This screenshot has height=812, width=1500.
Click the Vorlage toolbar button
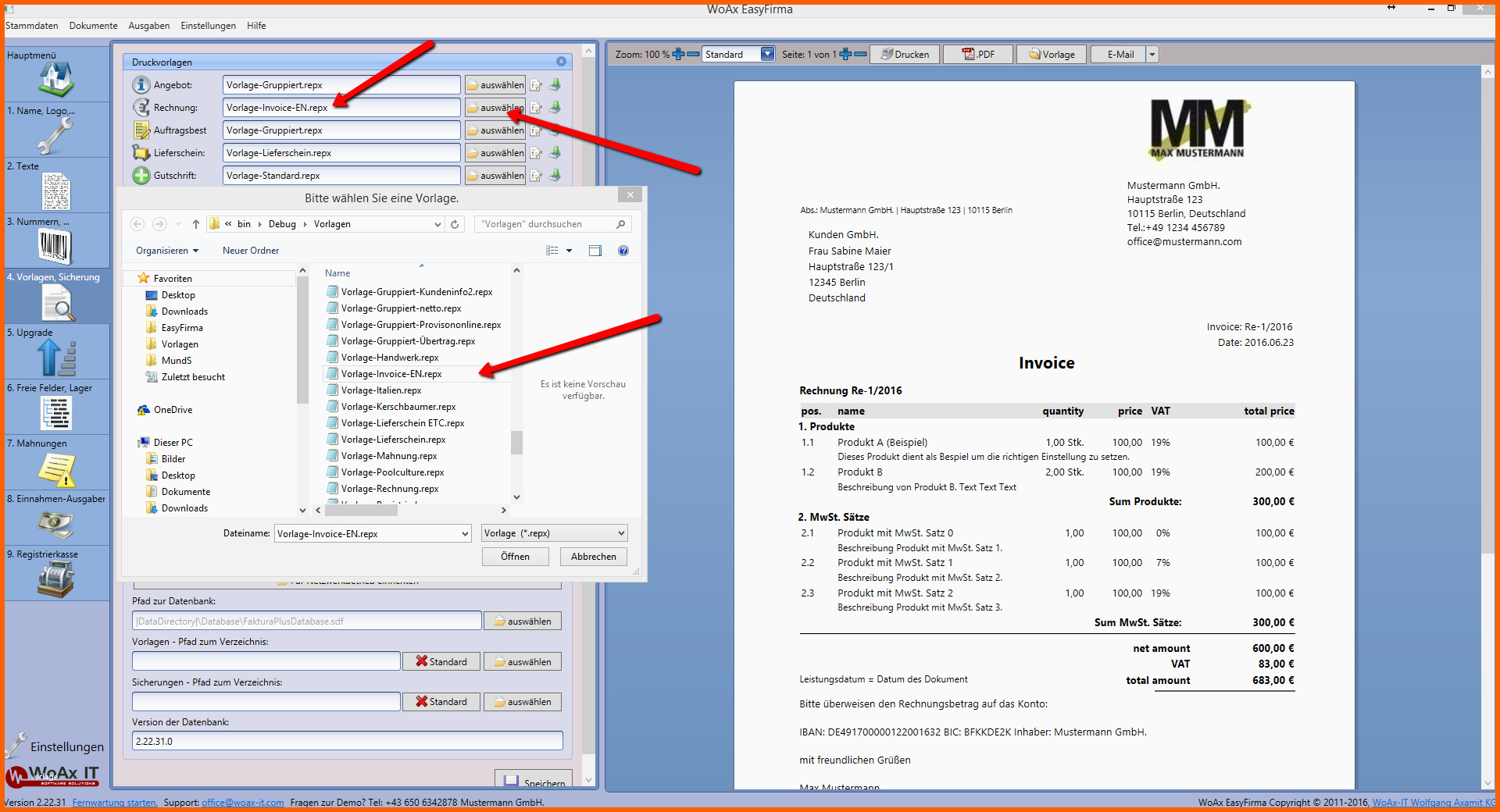tap(1052, 55)
